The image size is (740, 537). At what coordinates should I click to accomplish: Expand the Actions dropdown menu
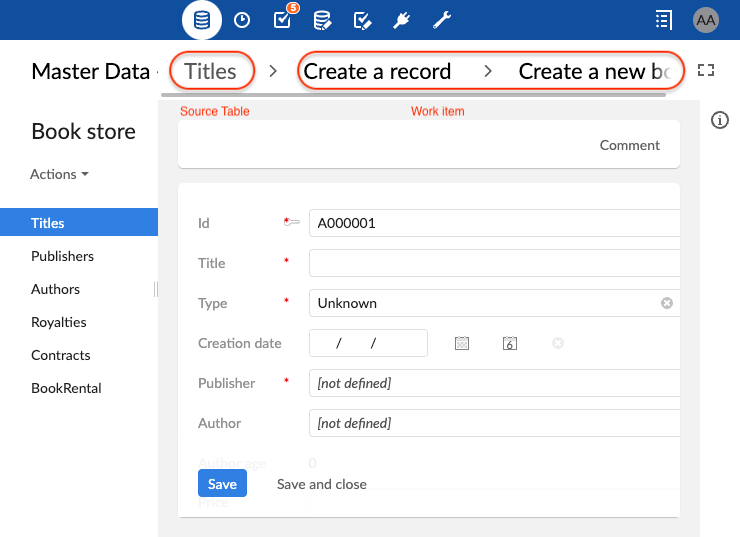point(59,174)
